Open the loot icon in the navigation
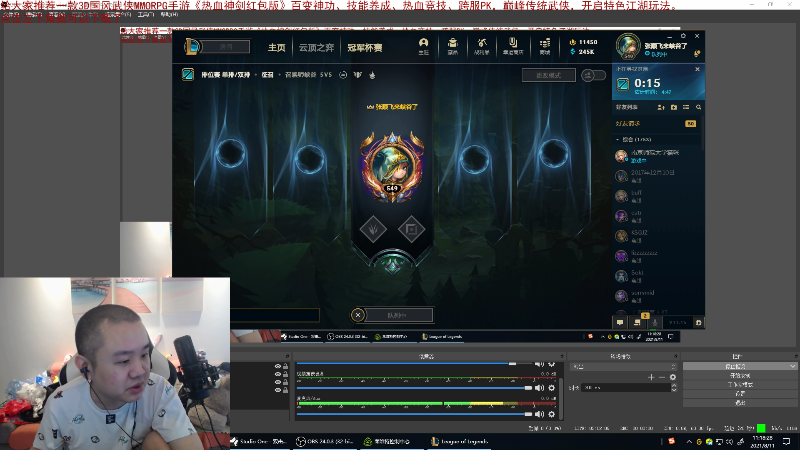The width and height of the screenshot is (800, 450). 513,46
